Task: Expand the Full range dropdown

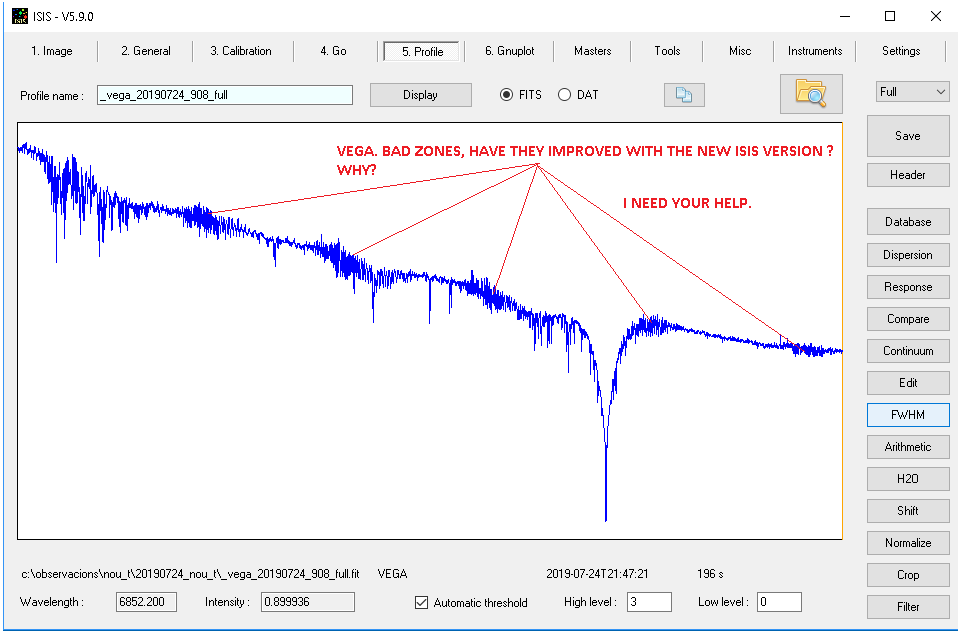Action: point(912,92)
